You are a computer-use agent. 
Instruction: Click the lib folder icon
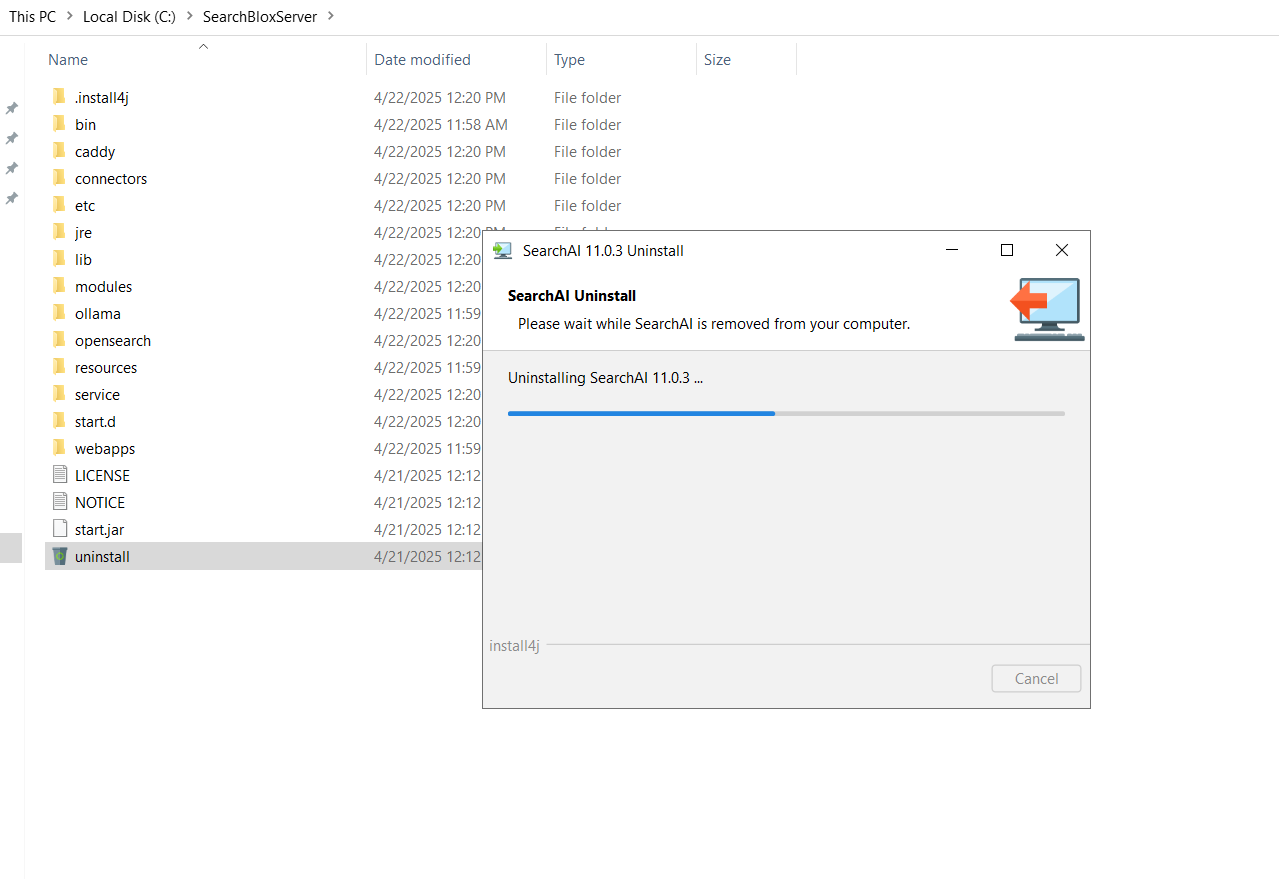pyautogui.click(x=59, y=259)
